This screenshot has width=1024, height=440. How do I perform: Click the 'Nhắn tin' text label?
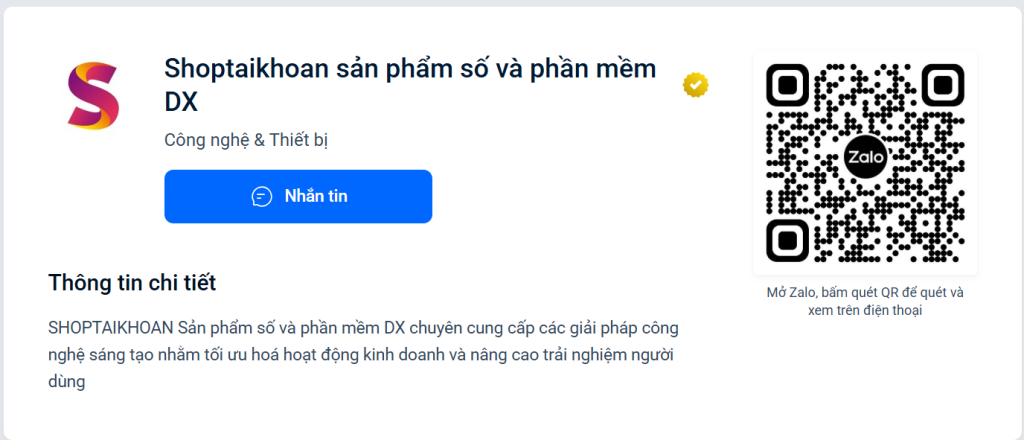click(x=316, y=196)
